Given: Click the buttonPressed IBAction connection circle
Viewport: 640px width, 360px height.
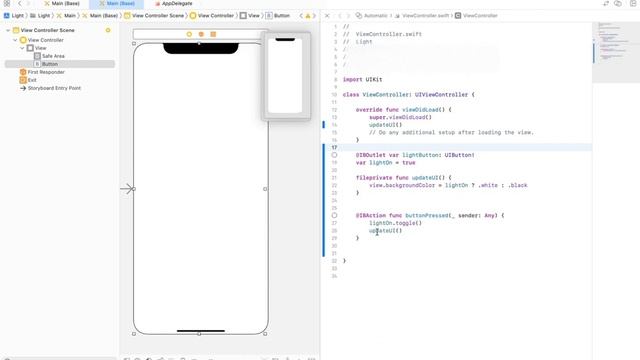Looking at the screenshot, I should coord(334,215).
